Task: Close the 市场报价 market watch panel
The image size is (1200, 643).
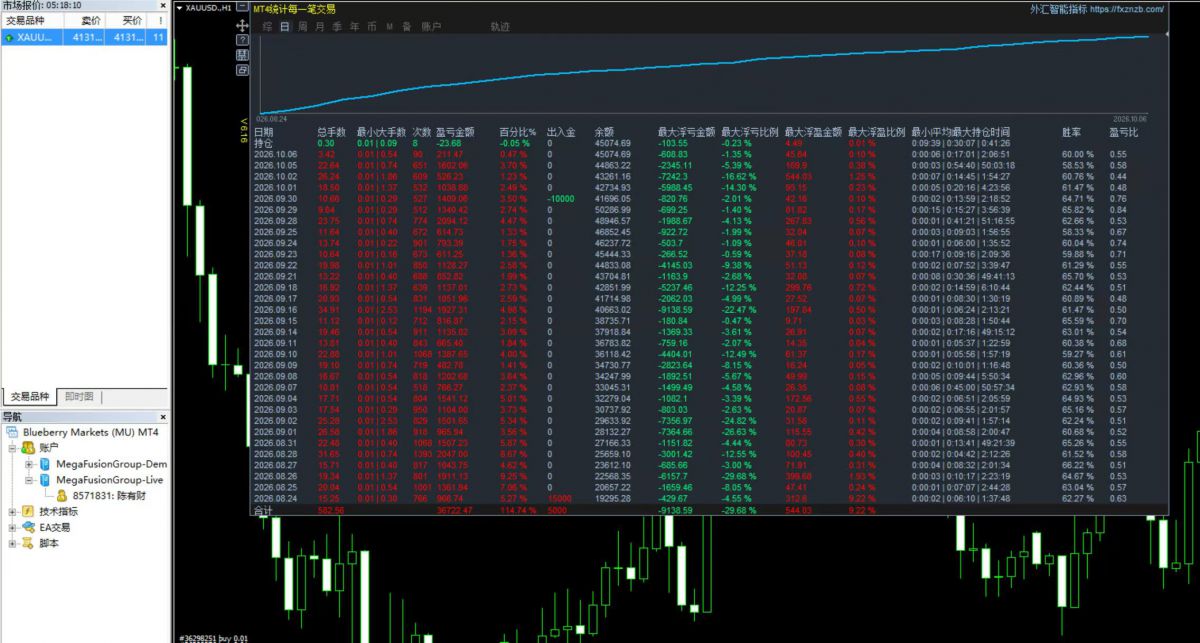Action: pos(162,5)
